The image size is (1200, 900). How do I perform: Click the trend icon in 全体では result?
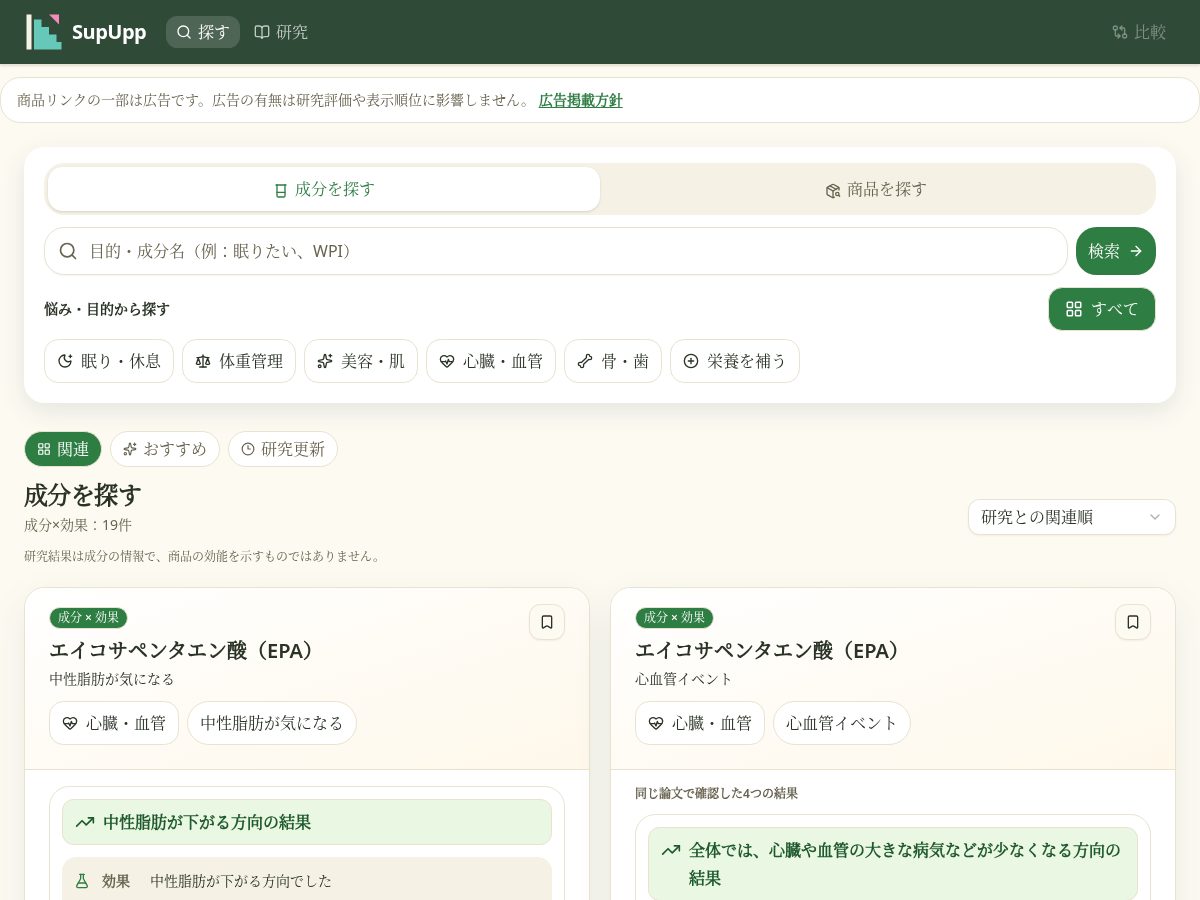(x=671, y=851)
